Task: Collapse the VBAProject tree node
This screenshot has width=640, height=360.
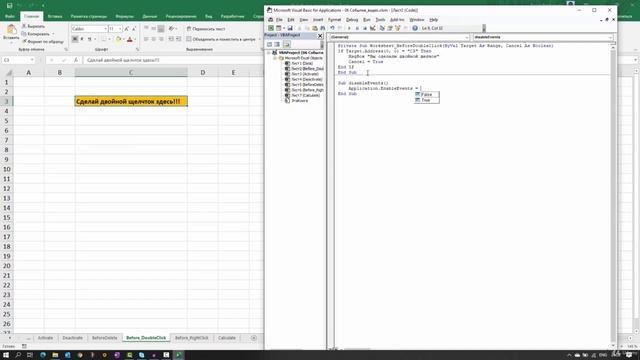Action: point(269,53)
